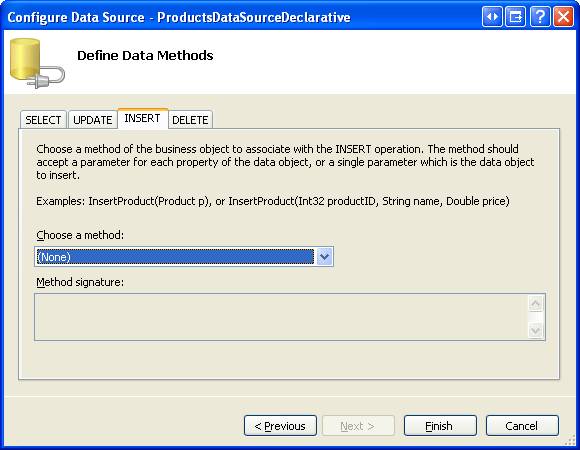Switch to the UPDATE tab
Screen dimensions: 580x450
click(x=92, y=120)
